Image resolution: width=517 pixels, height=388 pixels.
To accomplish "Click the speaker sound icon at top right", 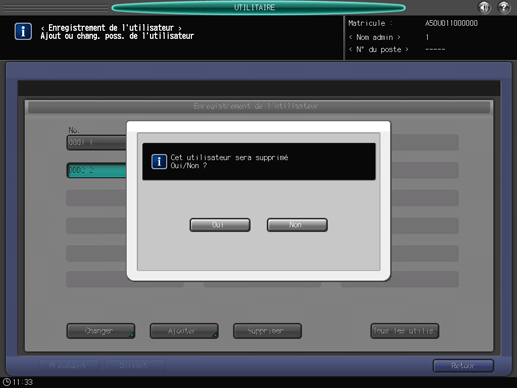I will [484, 7].
